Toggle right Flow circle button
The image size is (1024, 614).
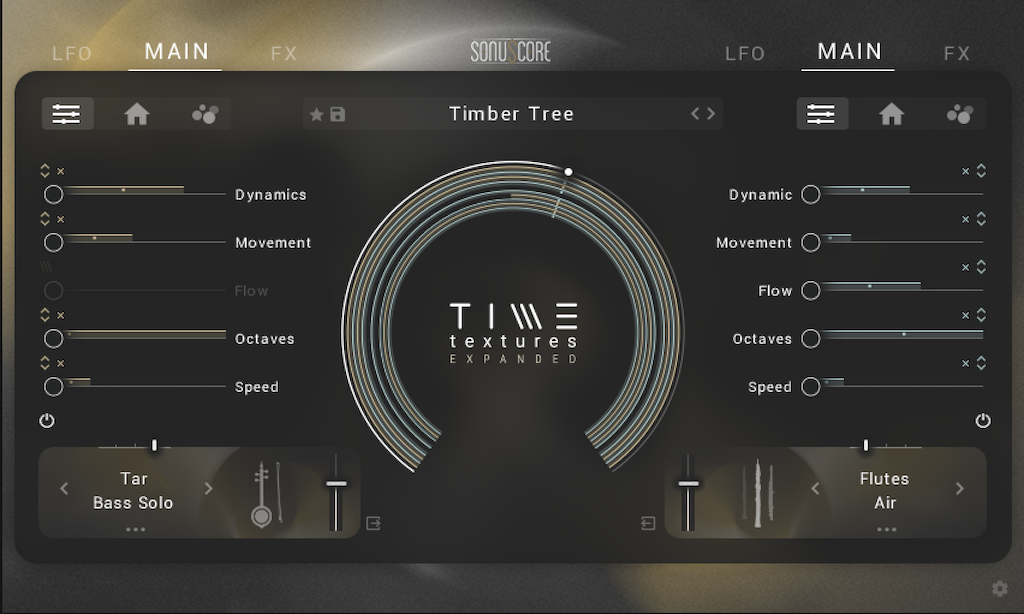[810, 290]
